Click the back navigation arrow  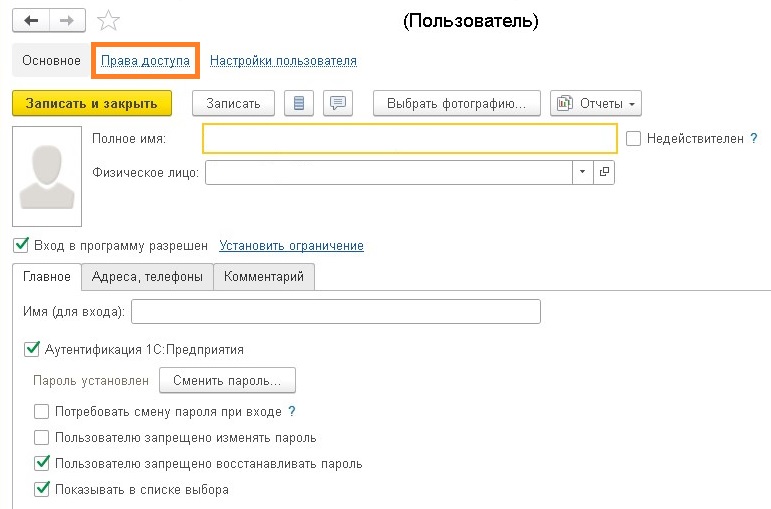click(33, 20)
